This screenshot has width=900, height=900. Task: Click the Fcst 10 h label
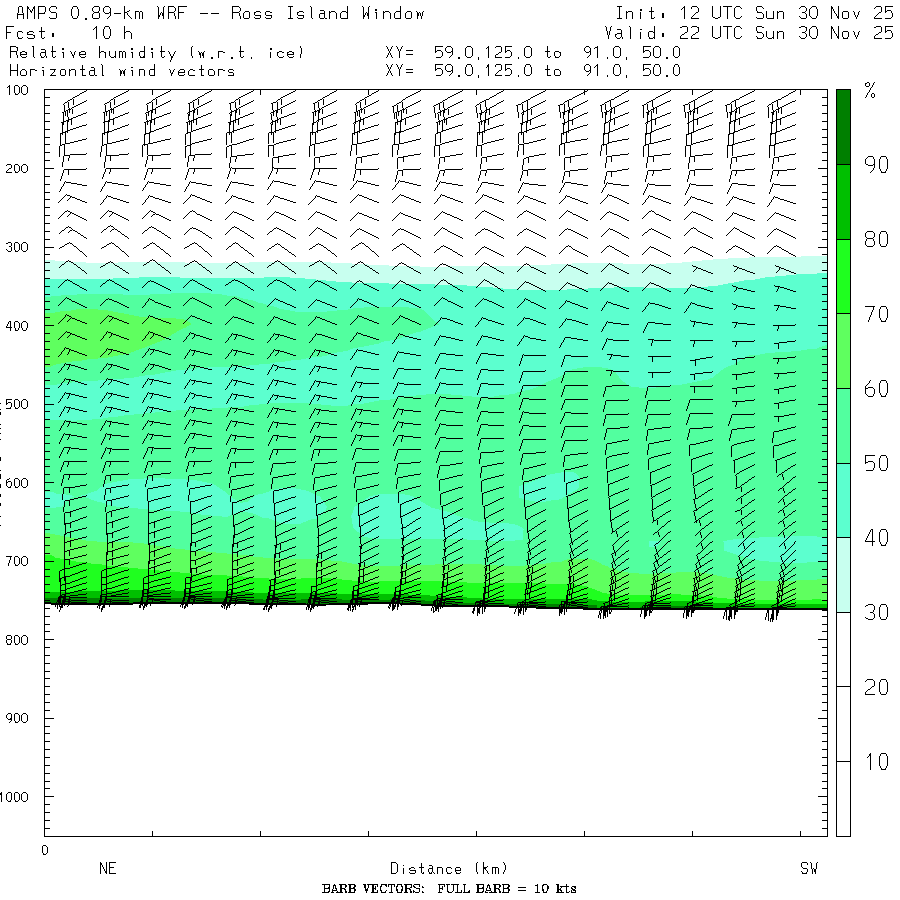point(68,33)
